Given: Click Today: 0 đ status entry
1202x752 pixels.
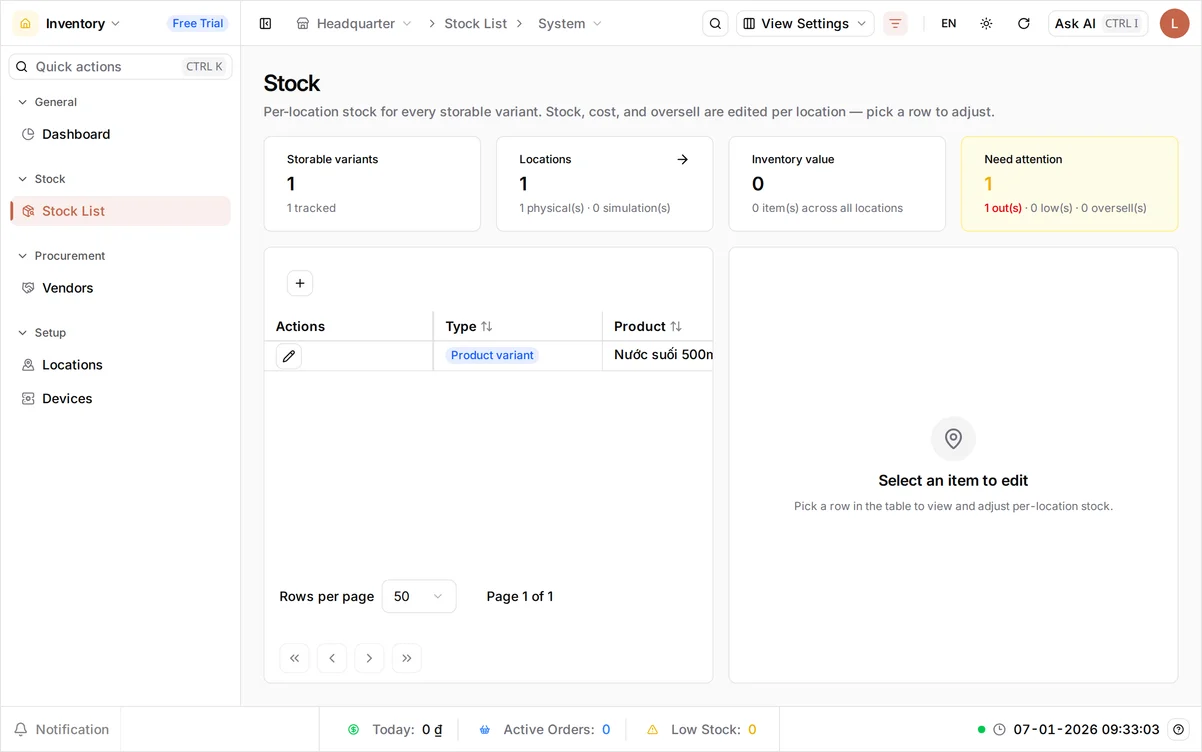Looking at the screenshot, I should point(395,730).
